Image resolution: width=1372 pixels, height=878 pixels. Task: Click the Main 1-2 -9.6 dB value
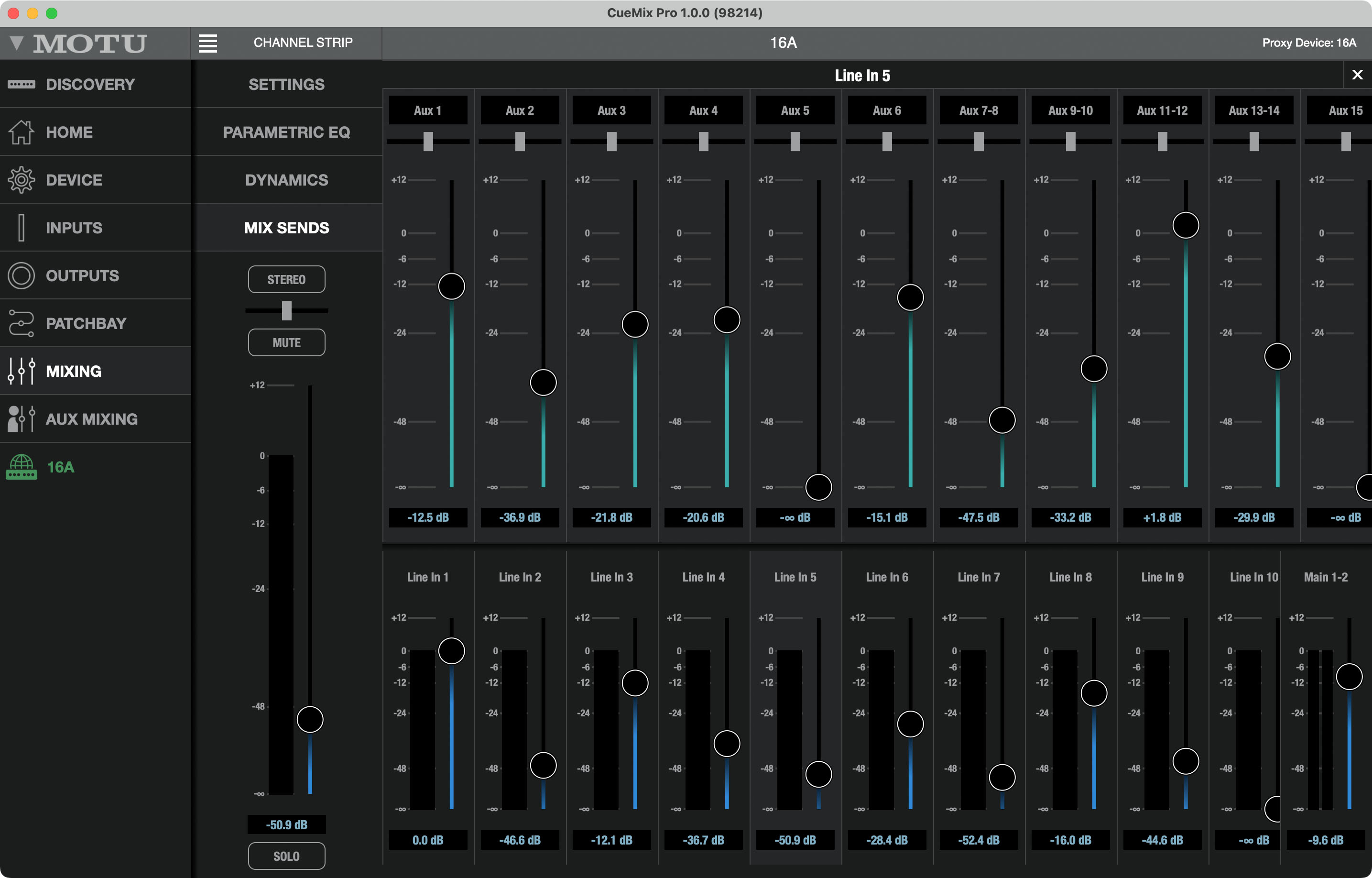pos(1326,840)
